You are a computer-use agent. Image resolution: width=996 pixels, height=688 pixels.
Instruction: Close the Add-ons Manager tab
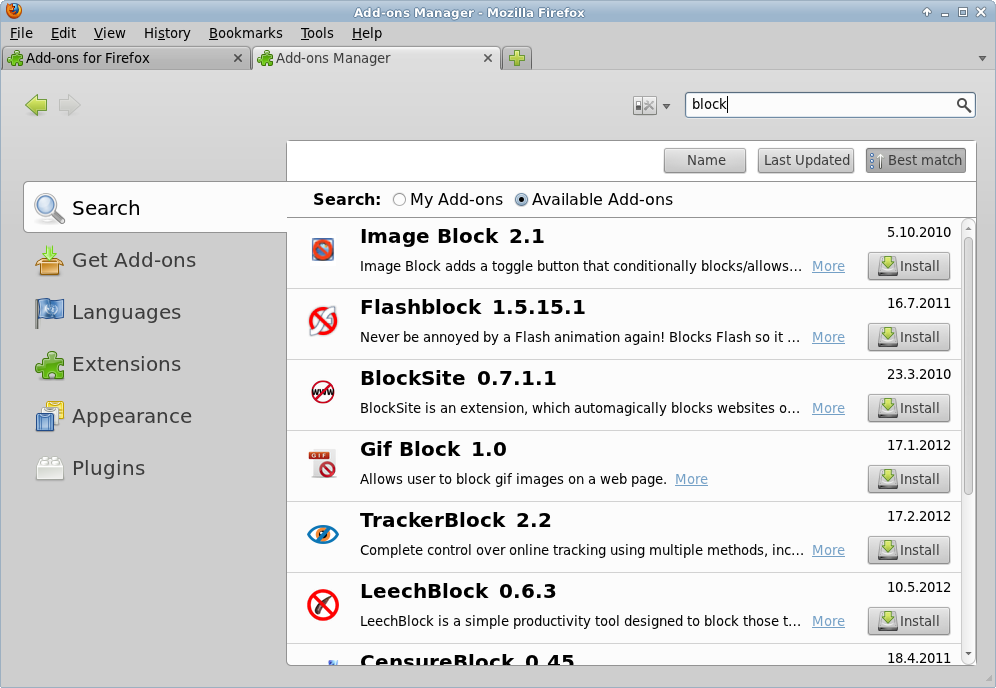tap(488, 58)
